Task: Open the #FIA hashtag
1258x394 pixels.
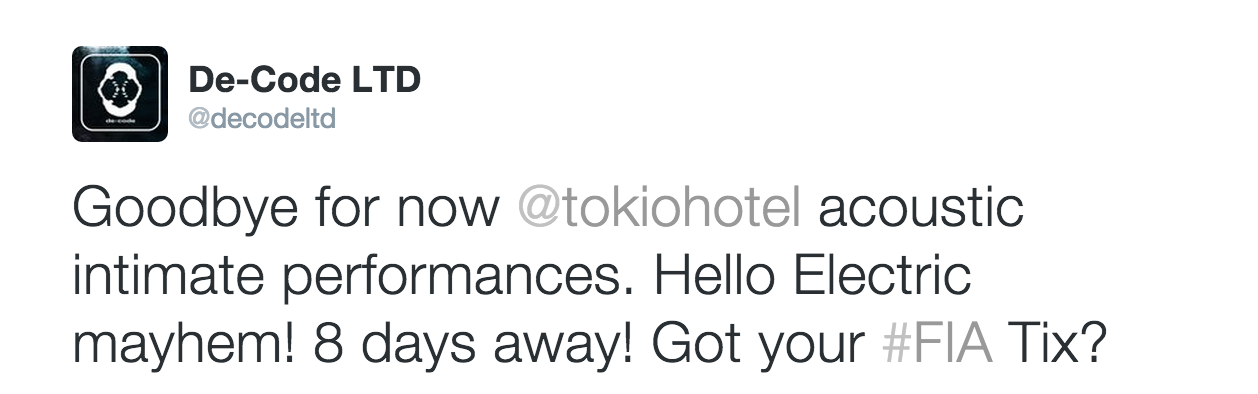Action: [x=940, y=345]
